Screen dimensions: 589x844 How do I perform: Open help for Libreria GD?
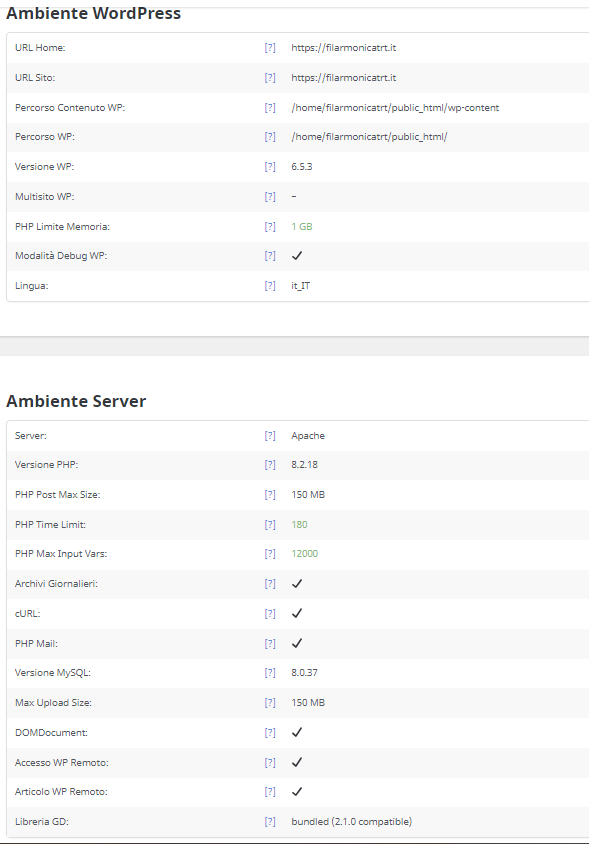[270, 821]
